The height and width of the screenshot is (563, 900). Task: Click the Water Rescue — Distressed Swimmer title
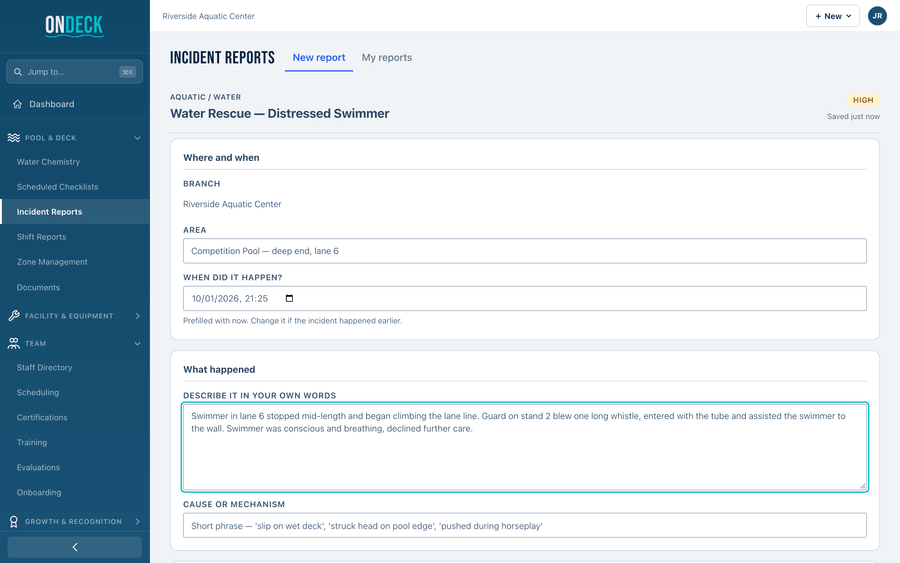tap(280, 114)
